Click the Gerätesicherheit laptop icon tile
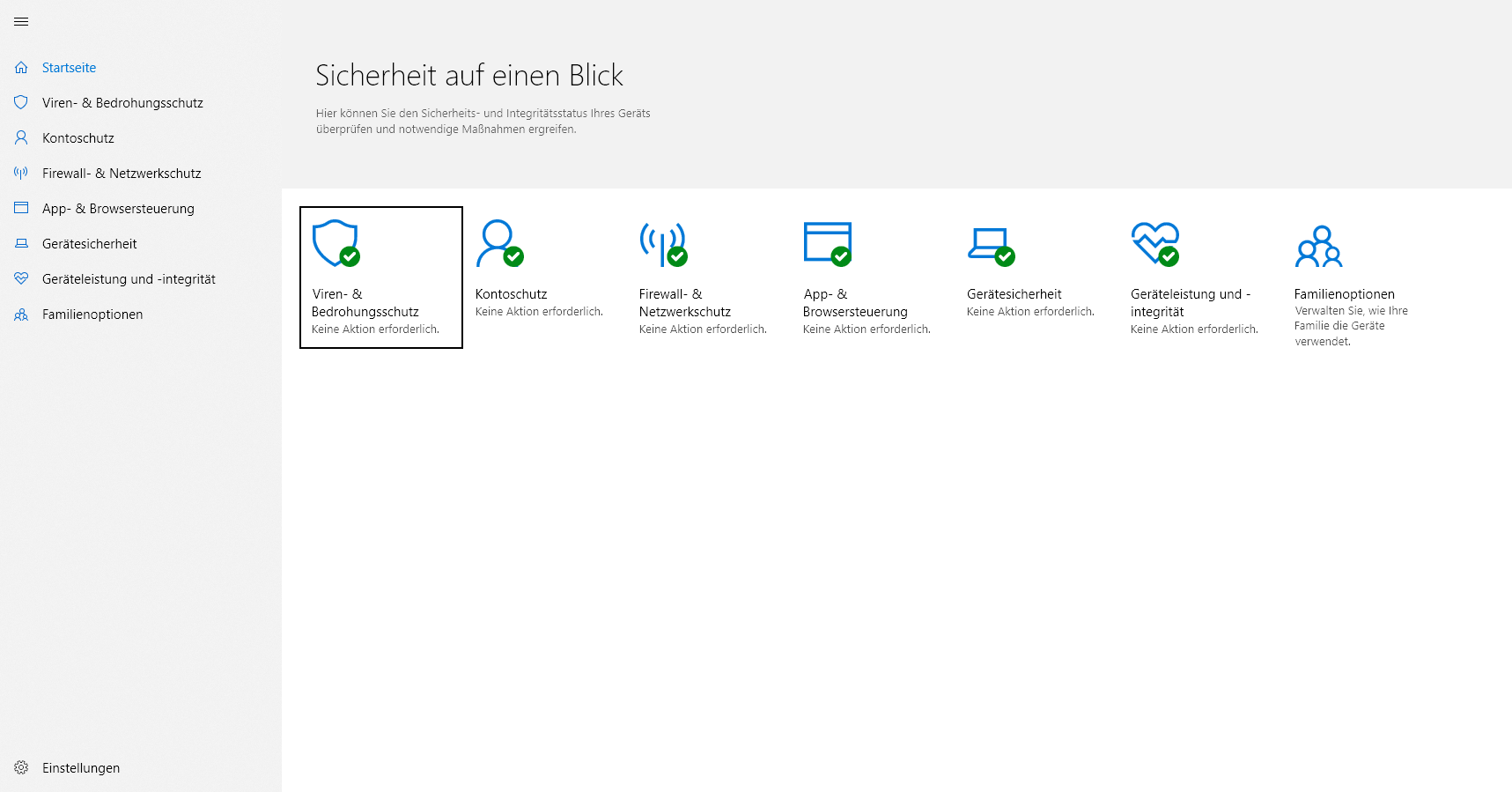 (x=990, y=243)
